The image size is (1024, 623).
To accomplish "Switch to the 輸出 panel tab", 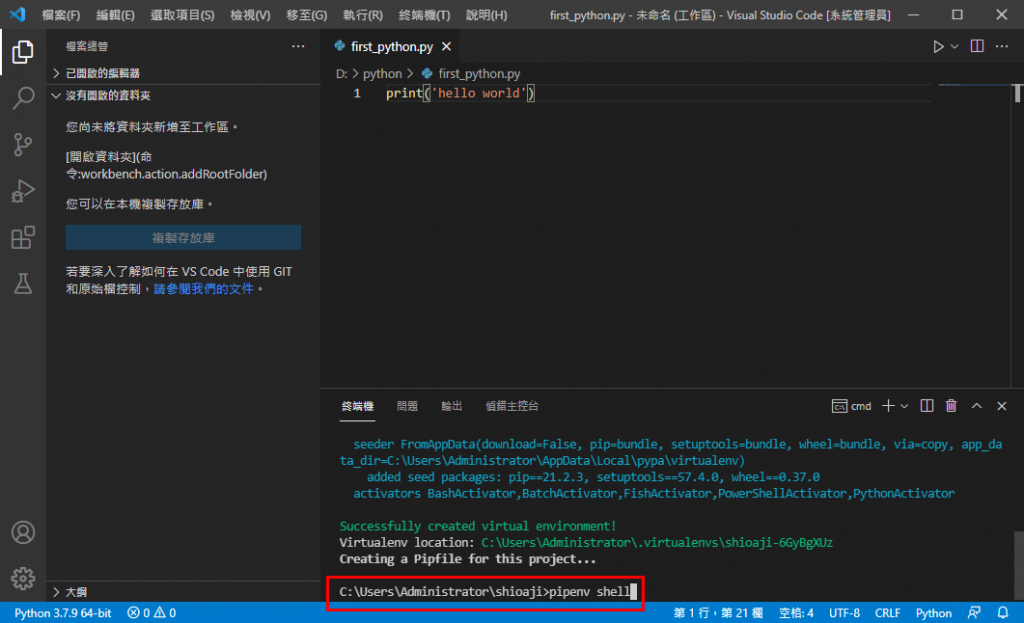I will 451,406.
